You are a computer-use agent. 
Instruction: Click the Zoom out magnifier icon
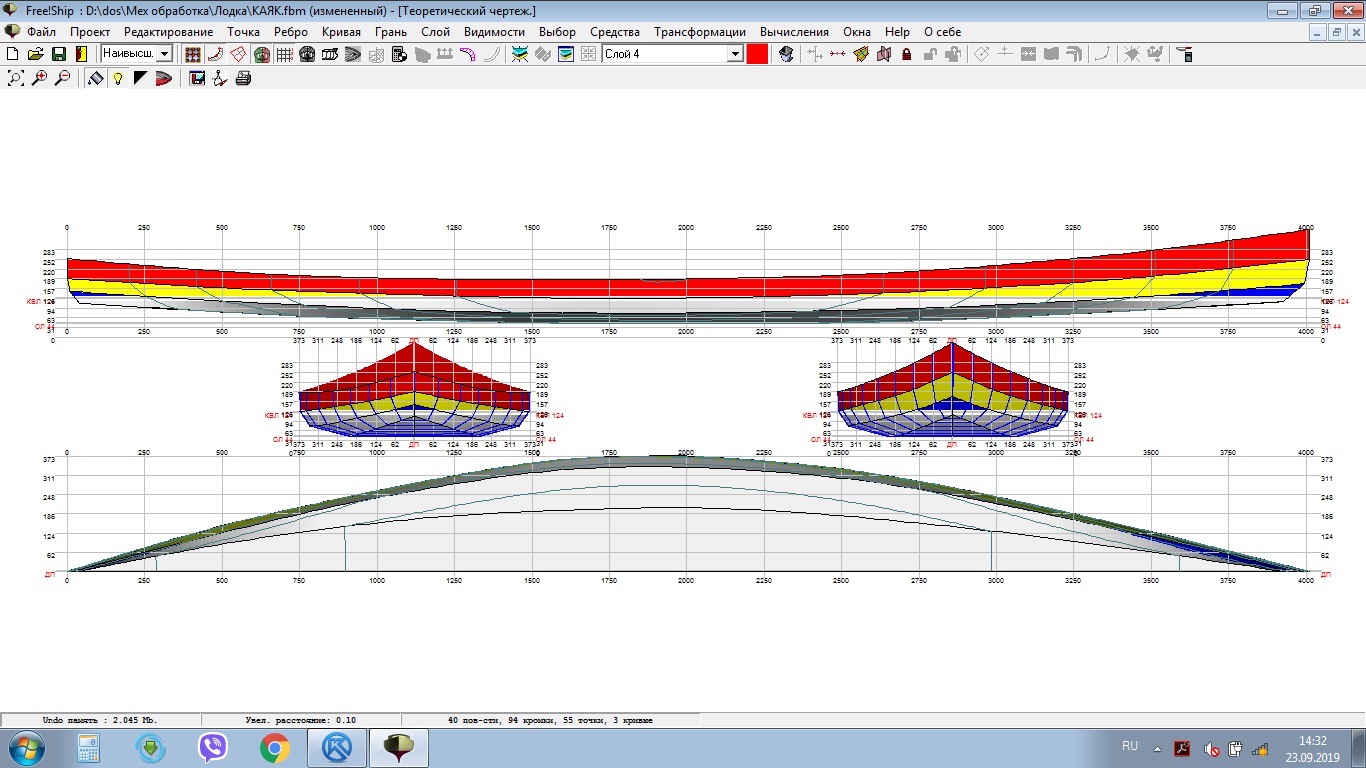(62, 78)
